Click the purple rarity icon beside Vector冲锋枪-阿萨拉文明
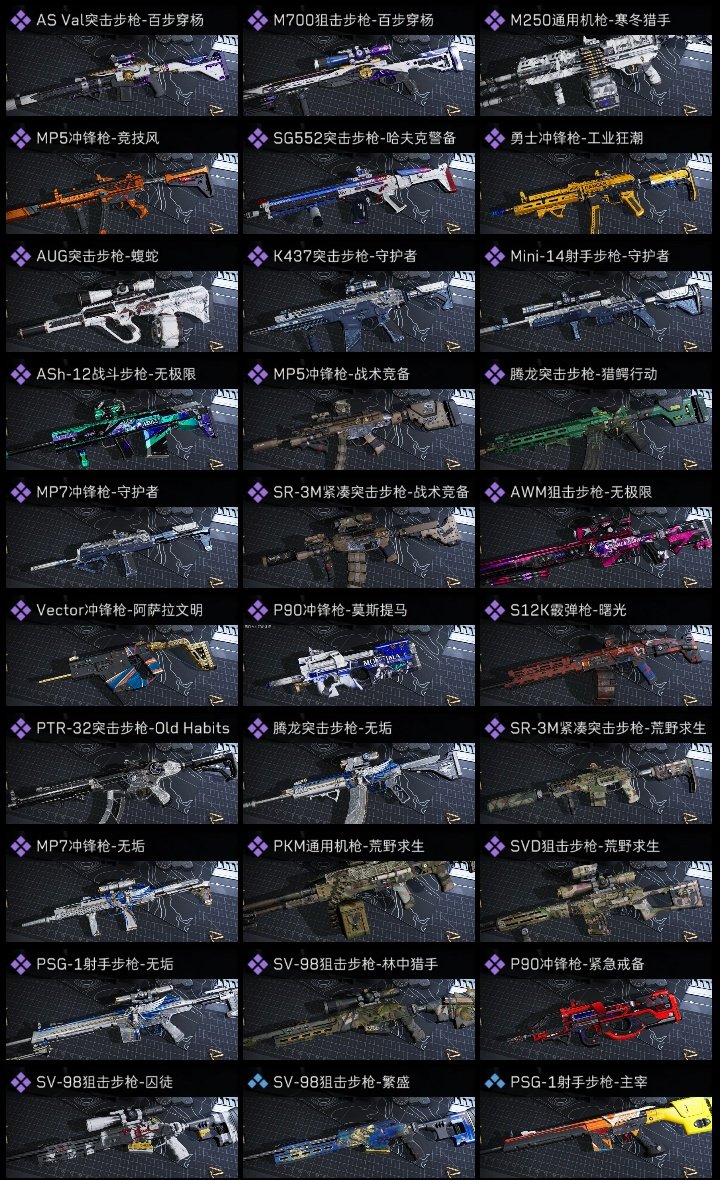This screenshot has width=720, height=1180. click(20, 610)
